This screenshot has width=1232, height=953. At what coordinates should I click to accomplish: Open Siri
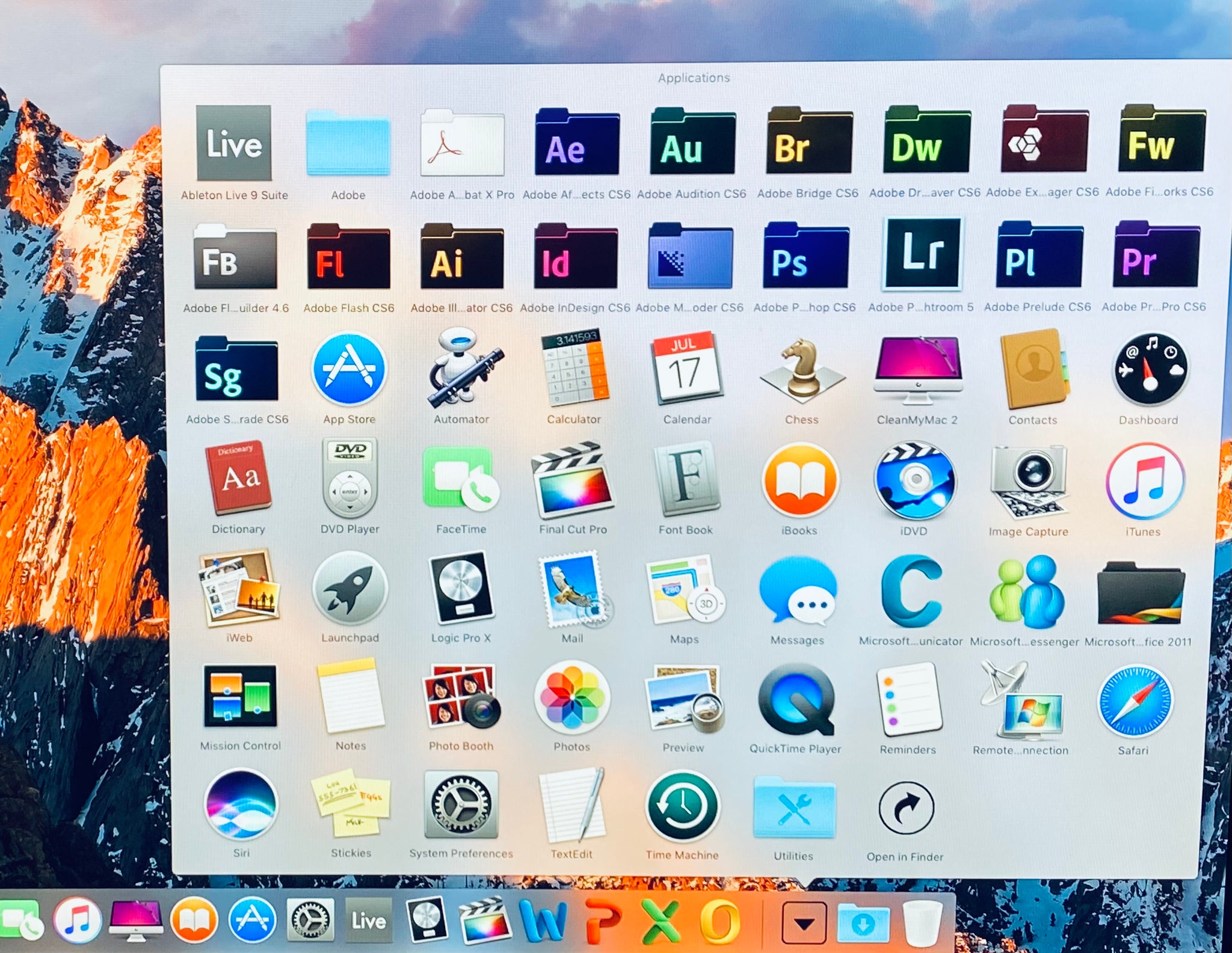(241, 804)
